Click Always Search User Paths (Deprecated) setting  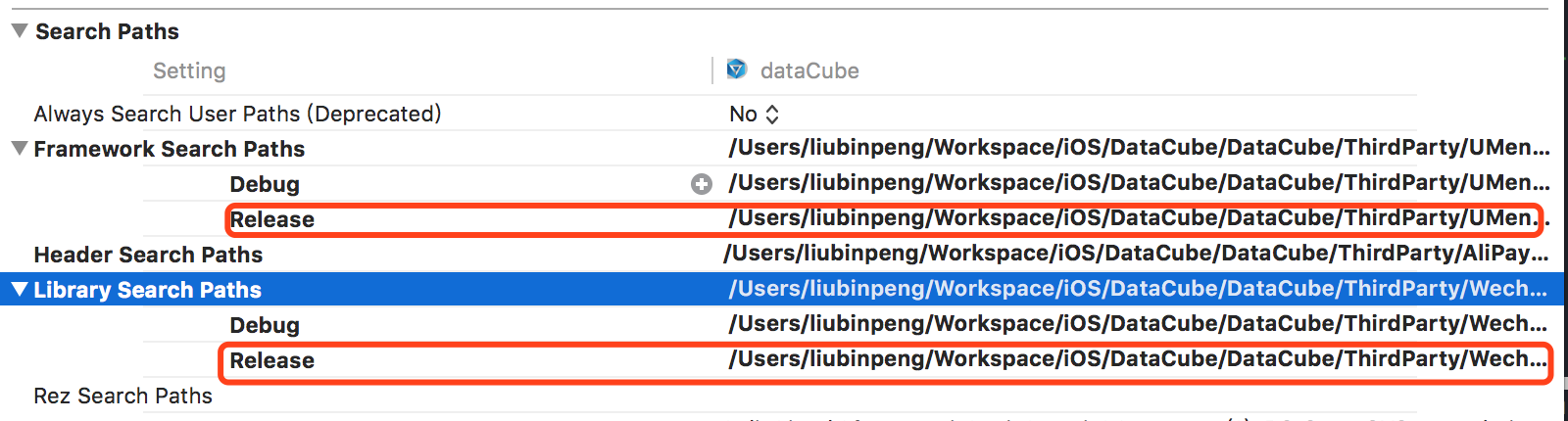237,114
